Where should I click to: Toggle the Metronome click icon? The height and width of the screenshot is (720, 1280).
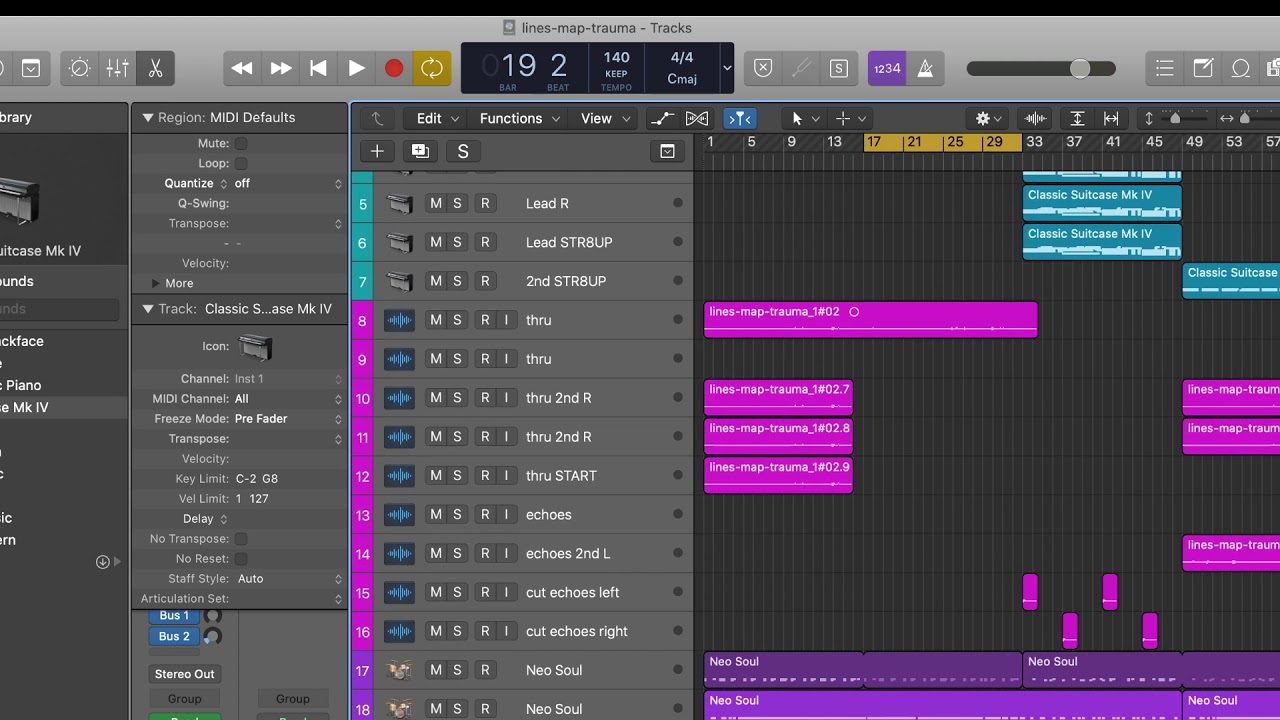click(925, 68)
